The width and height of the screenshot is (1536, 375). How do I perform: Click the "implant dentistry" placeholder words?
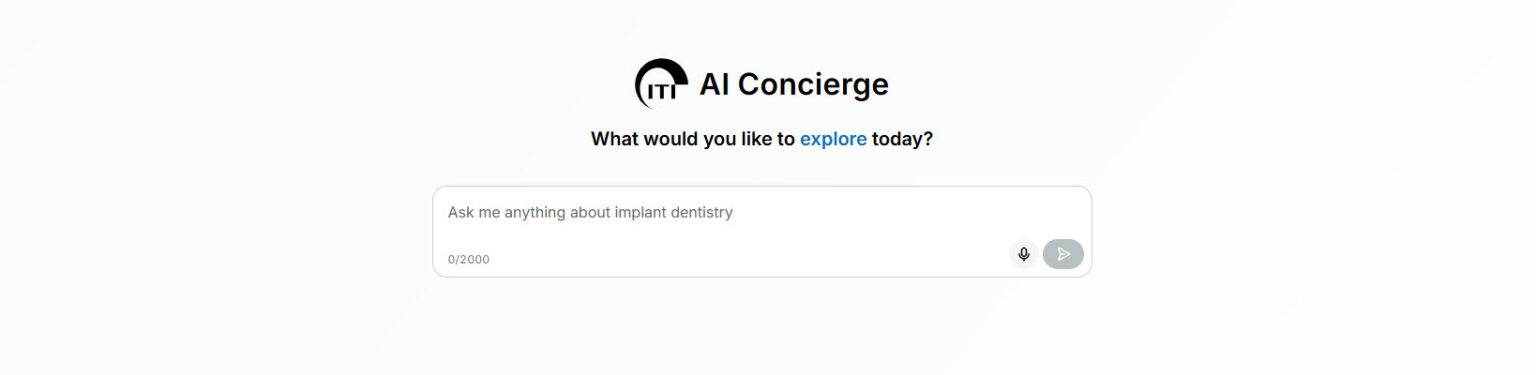pos(674,212)
